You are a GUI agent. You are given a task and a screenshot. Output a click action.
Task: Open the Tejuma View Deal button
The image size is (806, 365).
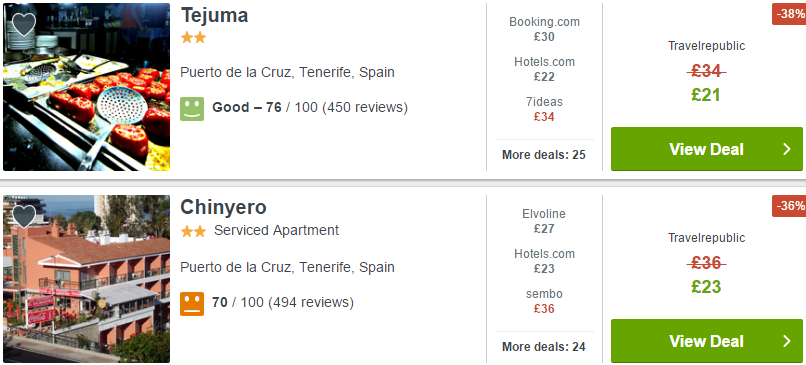click(x=707, y=149)
